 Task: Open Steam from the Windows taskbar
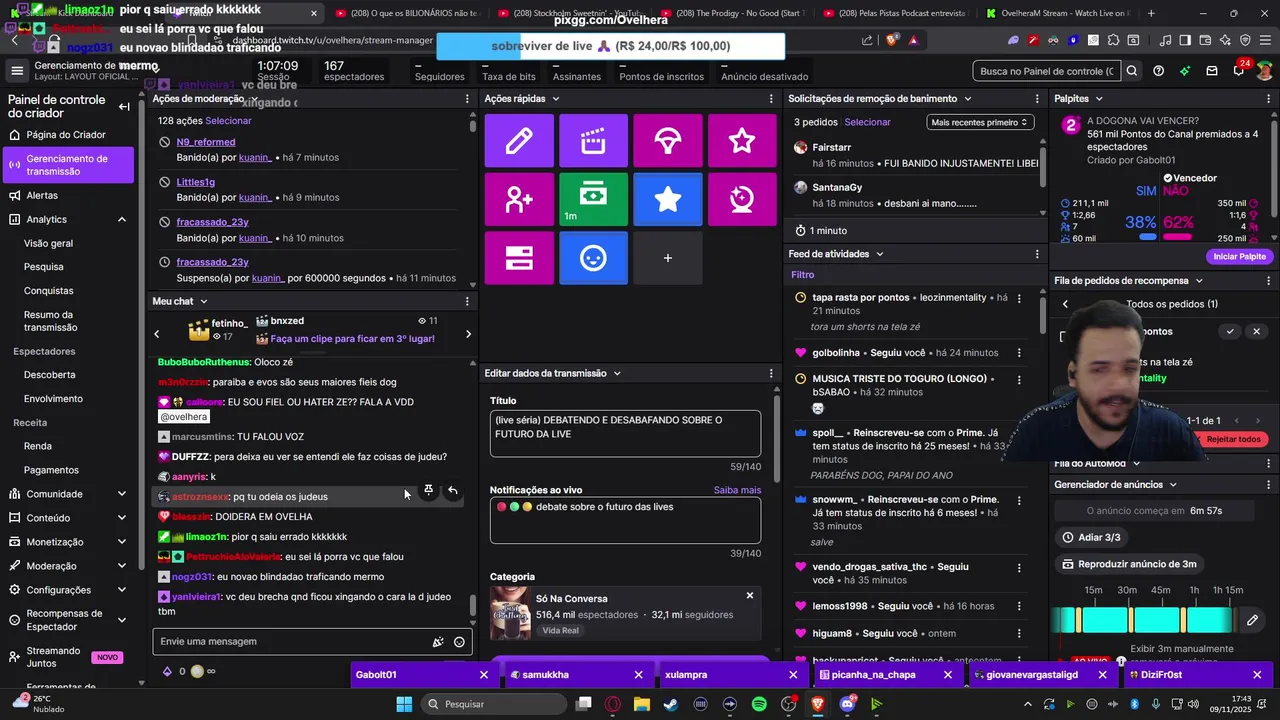pyautogui.click(x=670, y=704)
